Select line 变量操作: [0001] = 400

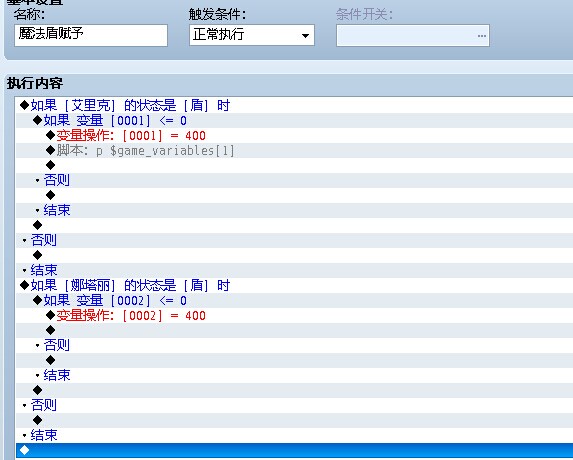pos(295,135)
